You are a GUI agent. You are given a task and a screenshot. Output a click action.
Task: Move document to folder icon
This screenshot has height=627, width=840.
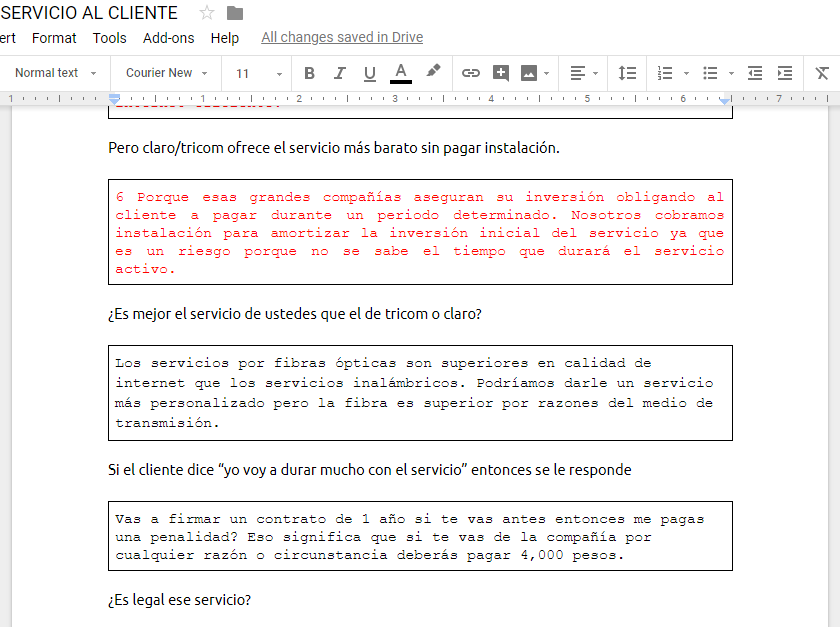[235, 13]
